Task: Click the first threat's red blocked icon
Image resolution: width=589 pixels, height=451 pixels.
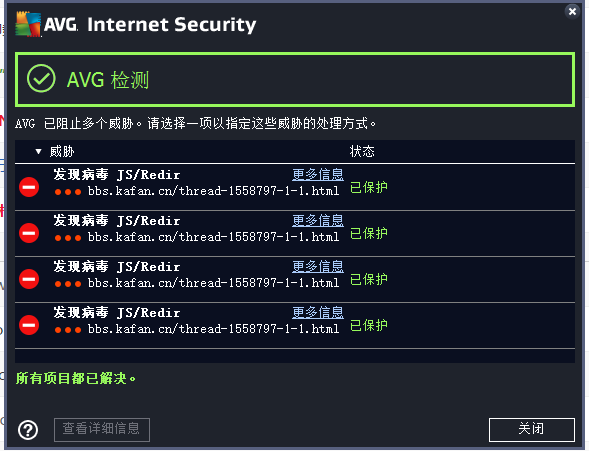Action: point(29,187)
